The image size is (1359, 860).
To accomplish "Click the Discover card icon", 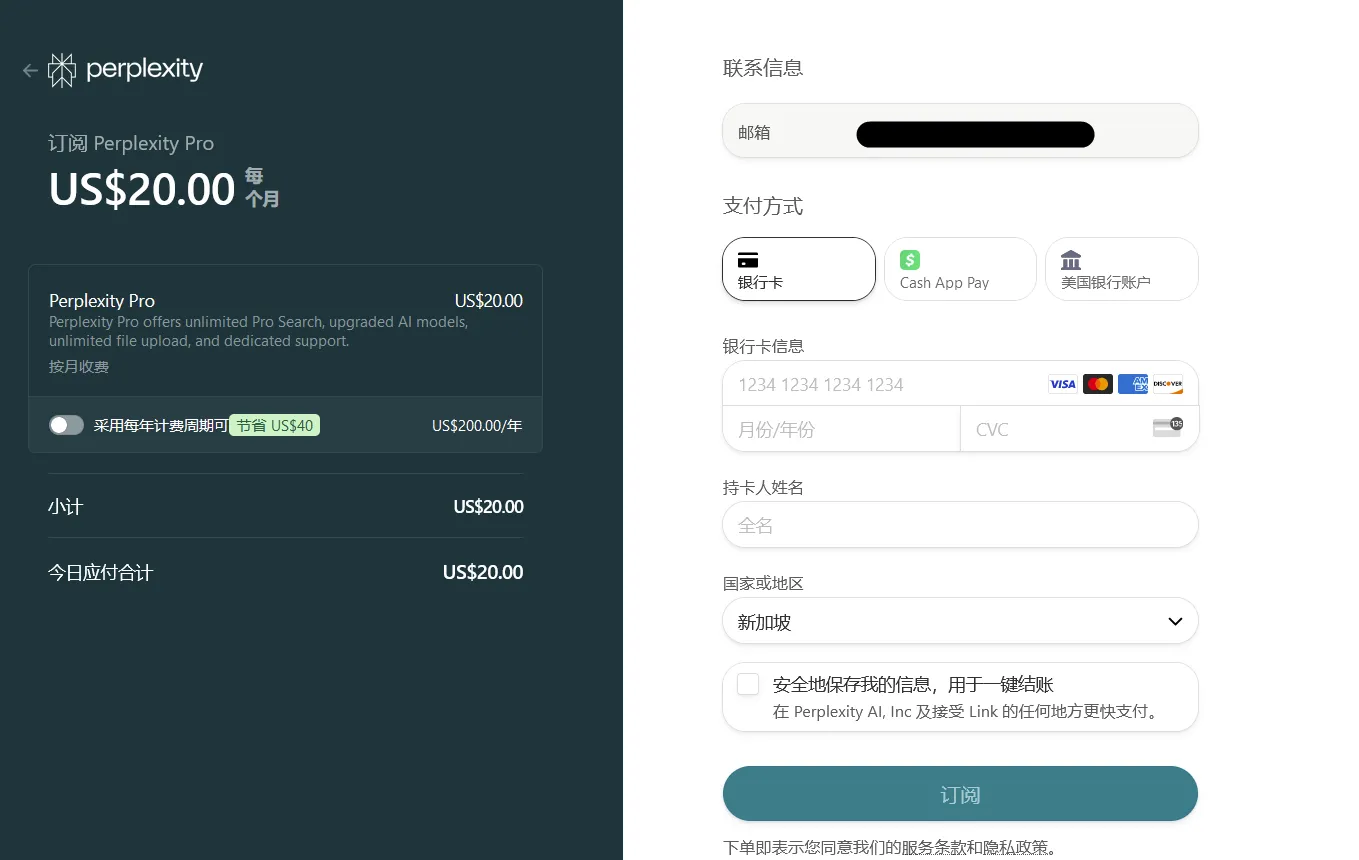I will click(x=1167, y=384).
